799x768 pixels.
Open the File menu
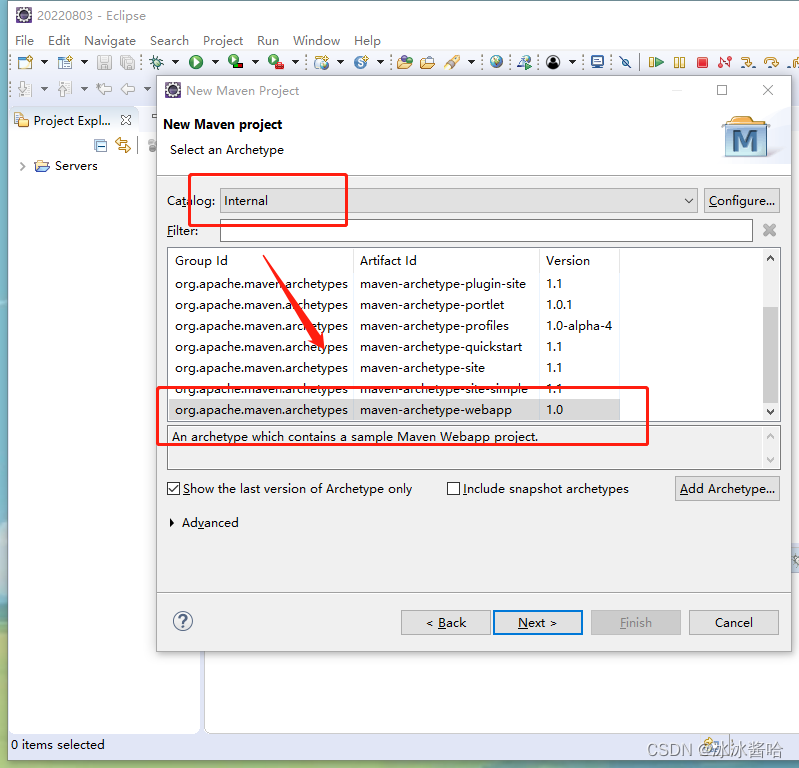tap(24, 41)
